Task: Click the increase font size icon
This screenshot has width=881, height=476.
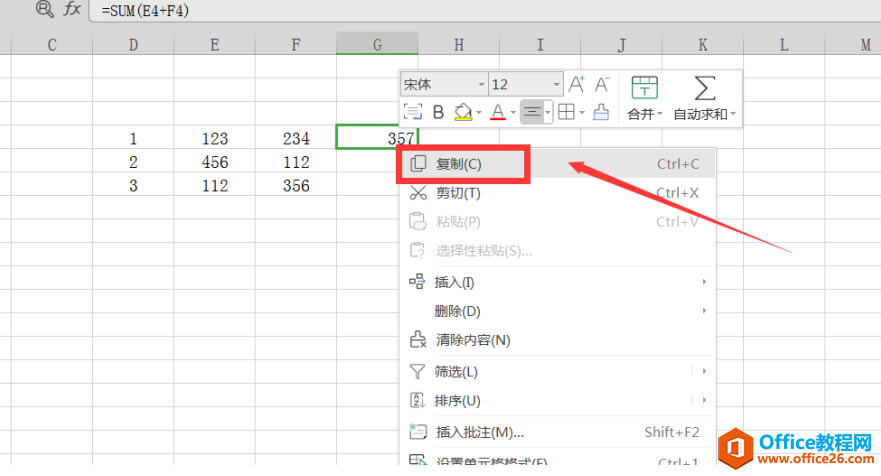Action: pos(576,84)
